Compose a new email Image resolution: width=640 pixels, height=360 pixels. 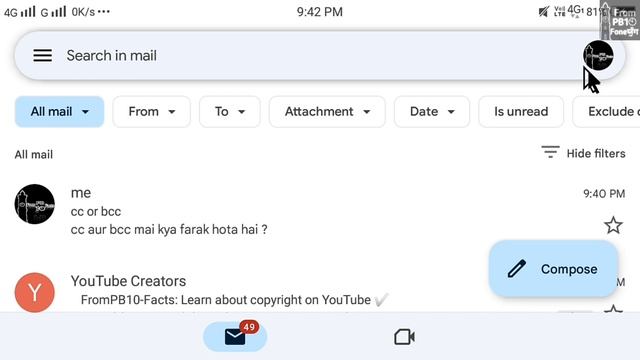[553, 269]
